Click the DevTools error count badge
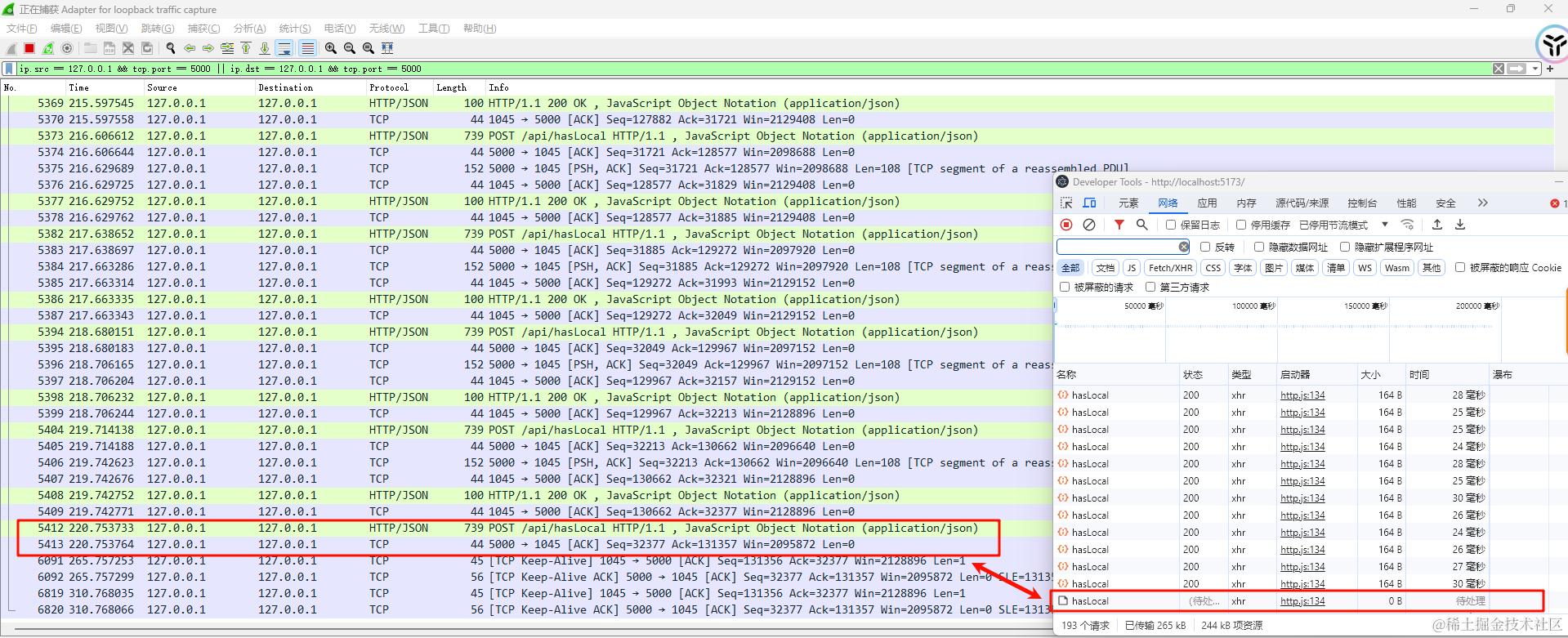This screenshot has width=1568, height=638. [1558, 203]
